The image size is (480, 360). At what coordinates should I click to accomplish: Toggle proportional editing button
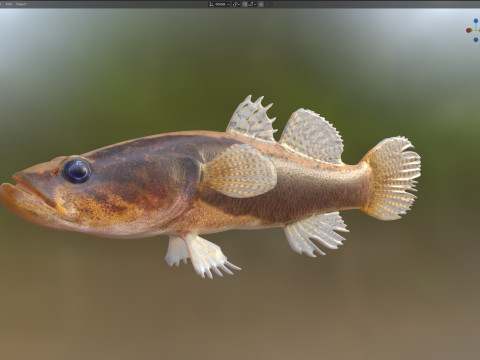coord(261,4)
